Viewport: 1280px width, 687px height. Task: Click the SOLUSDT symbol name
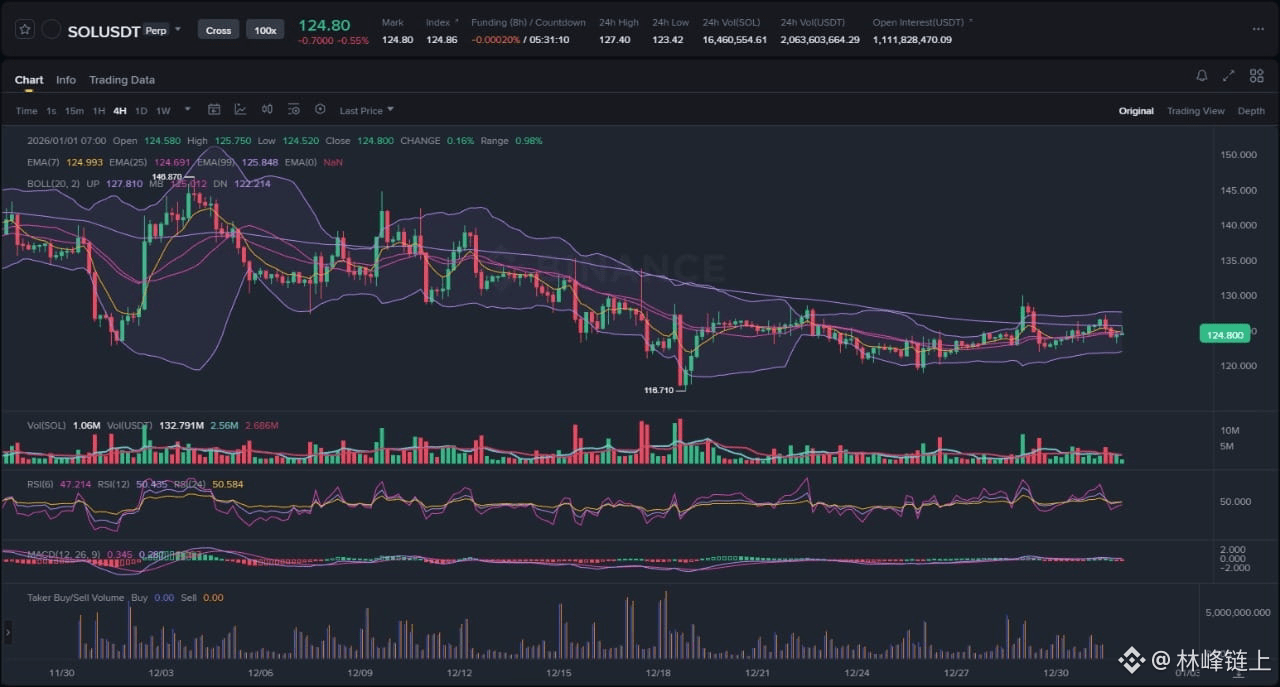103,31
